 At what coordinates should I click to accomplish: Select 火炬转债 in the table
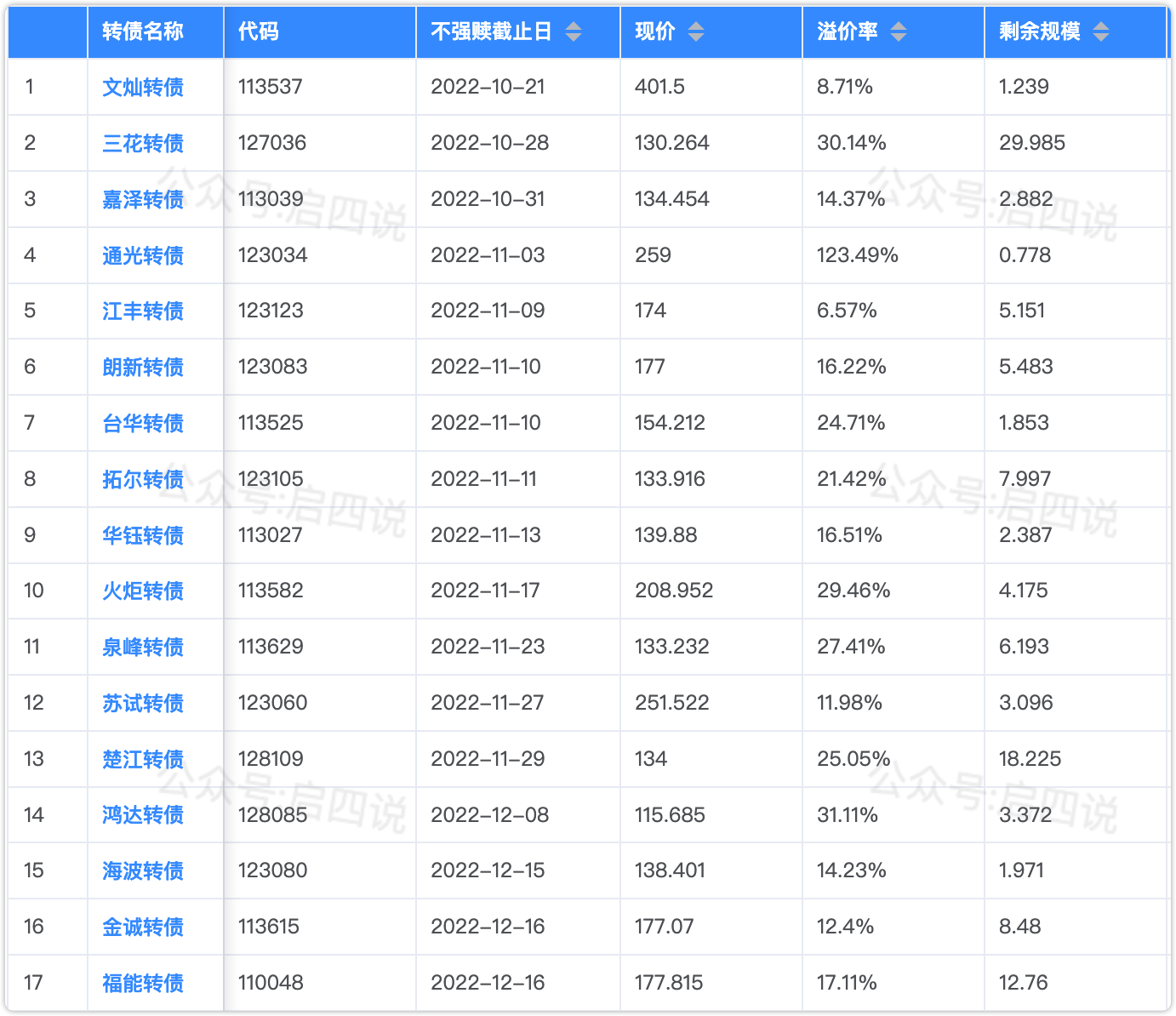coord(143,591)
